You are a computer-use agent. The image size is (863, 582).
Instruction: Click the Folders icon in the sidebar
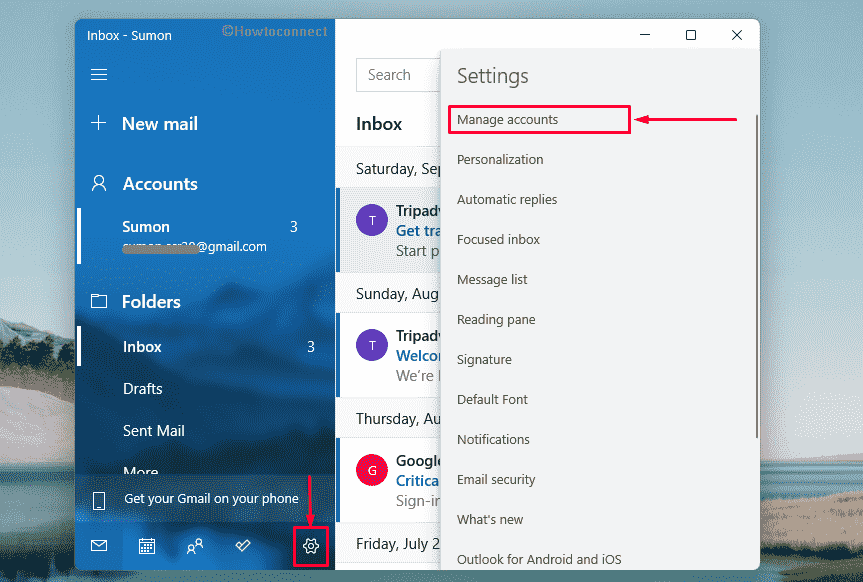tap(98, 301)
